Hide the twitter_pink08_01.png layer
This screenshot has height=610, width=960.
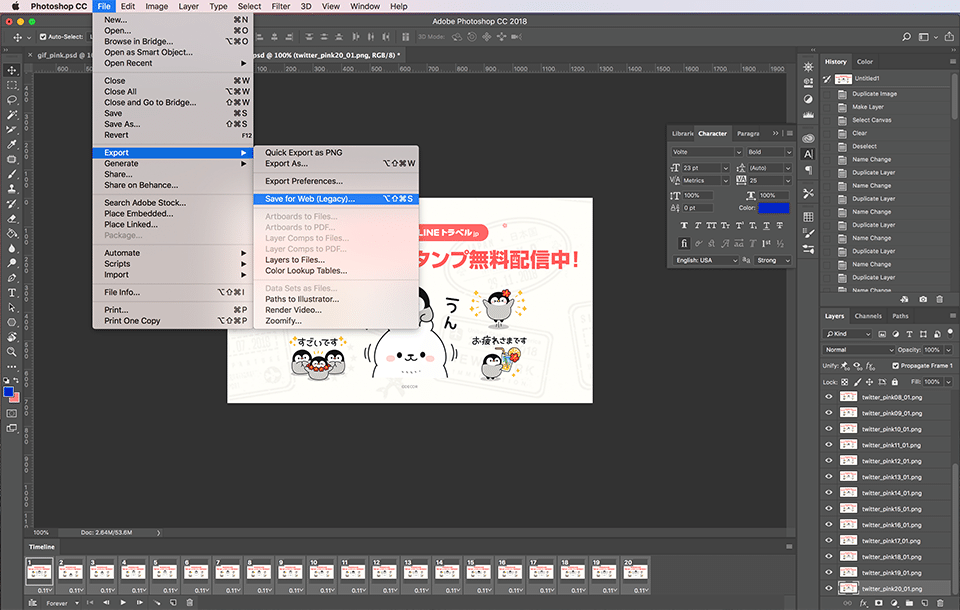pyautogui.click(x=829, y=397)
